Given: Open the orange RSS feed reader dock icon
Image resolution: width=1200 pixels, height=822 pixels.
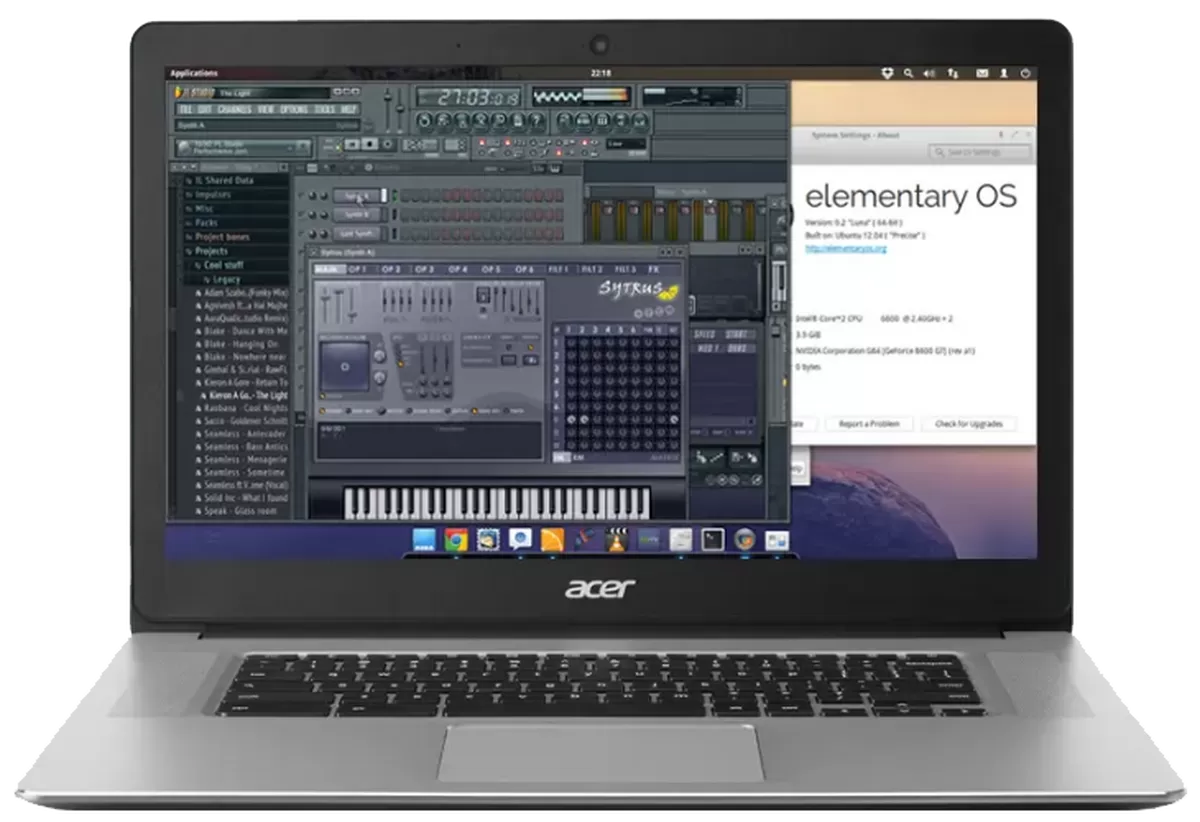Looking at the screenshot, I should (552, 540).
